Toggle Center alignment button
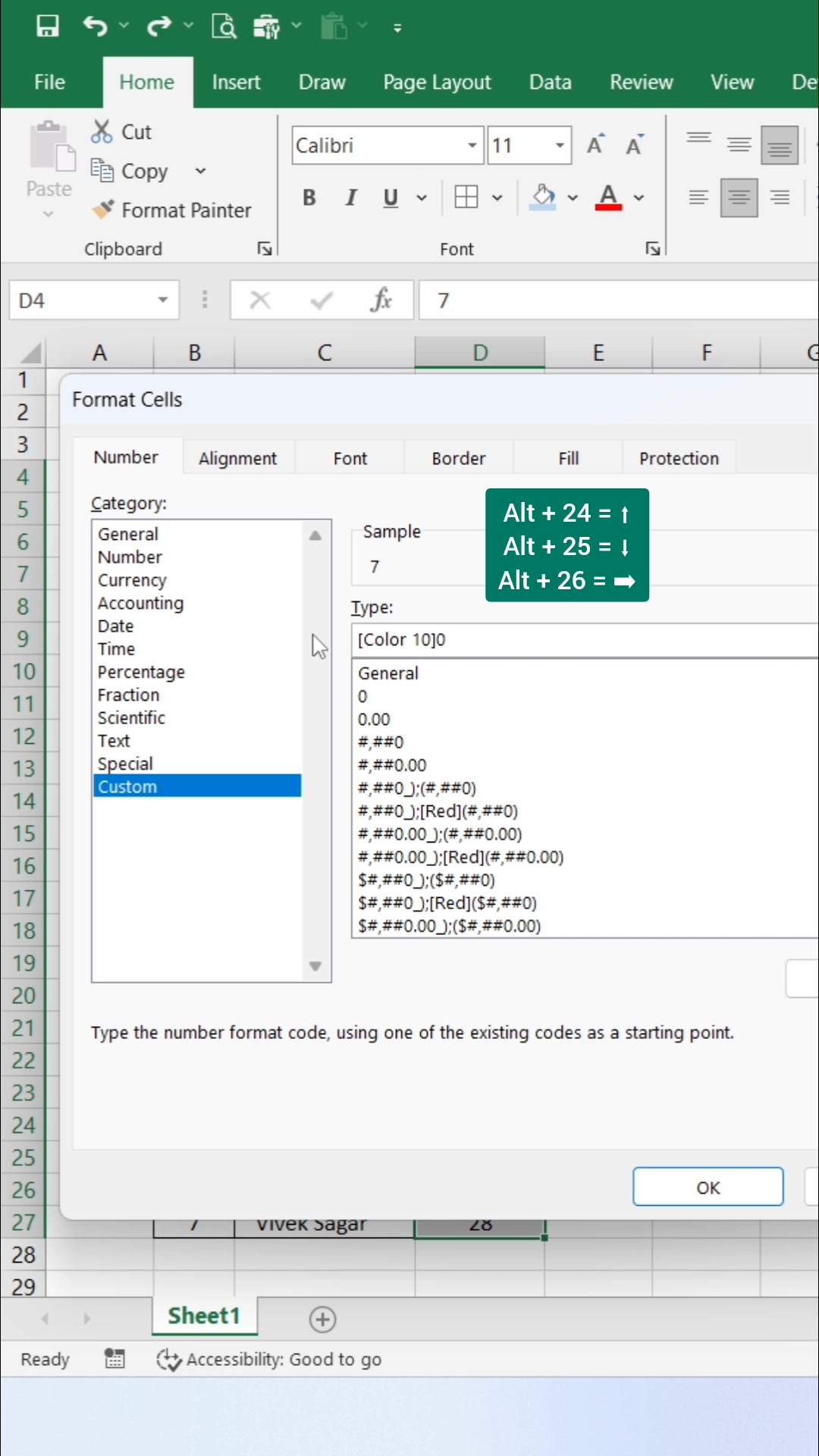The height and width of the screenshot is (1456, 819). tap(739, 198)
